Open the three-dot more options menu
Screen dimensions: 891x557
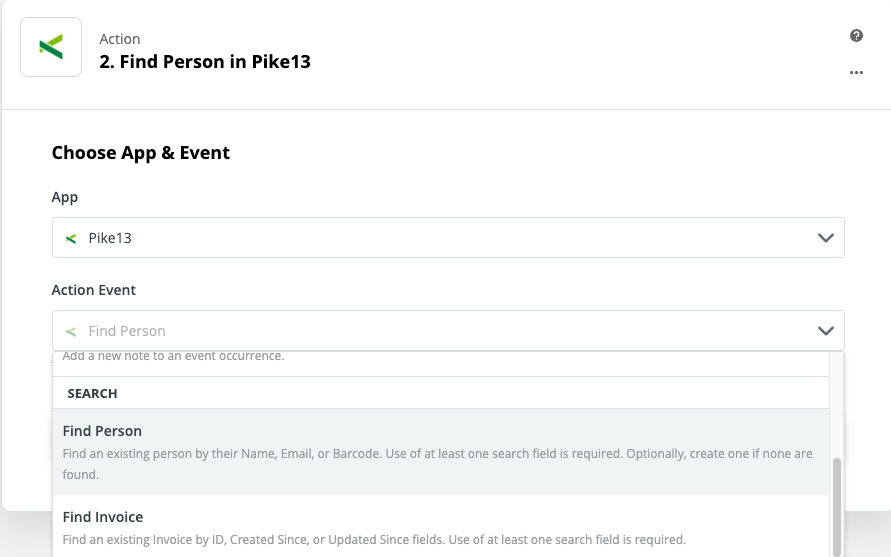click(x=856, y=73)
